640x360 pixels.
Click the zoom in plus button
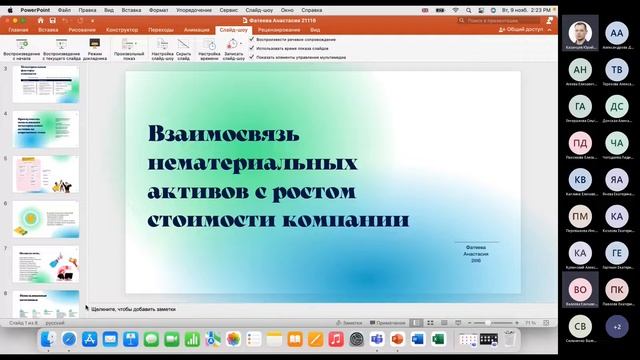click(517, 323)
